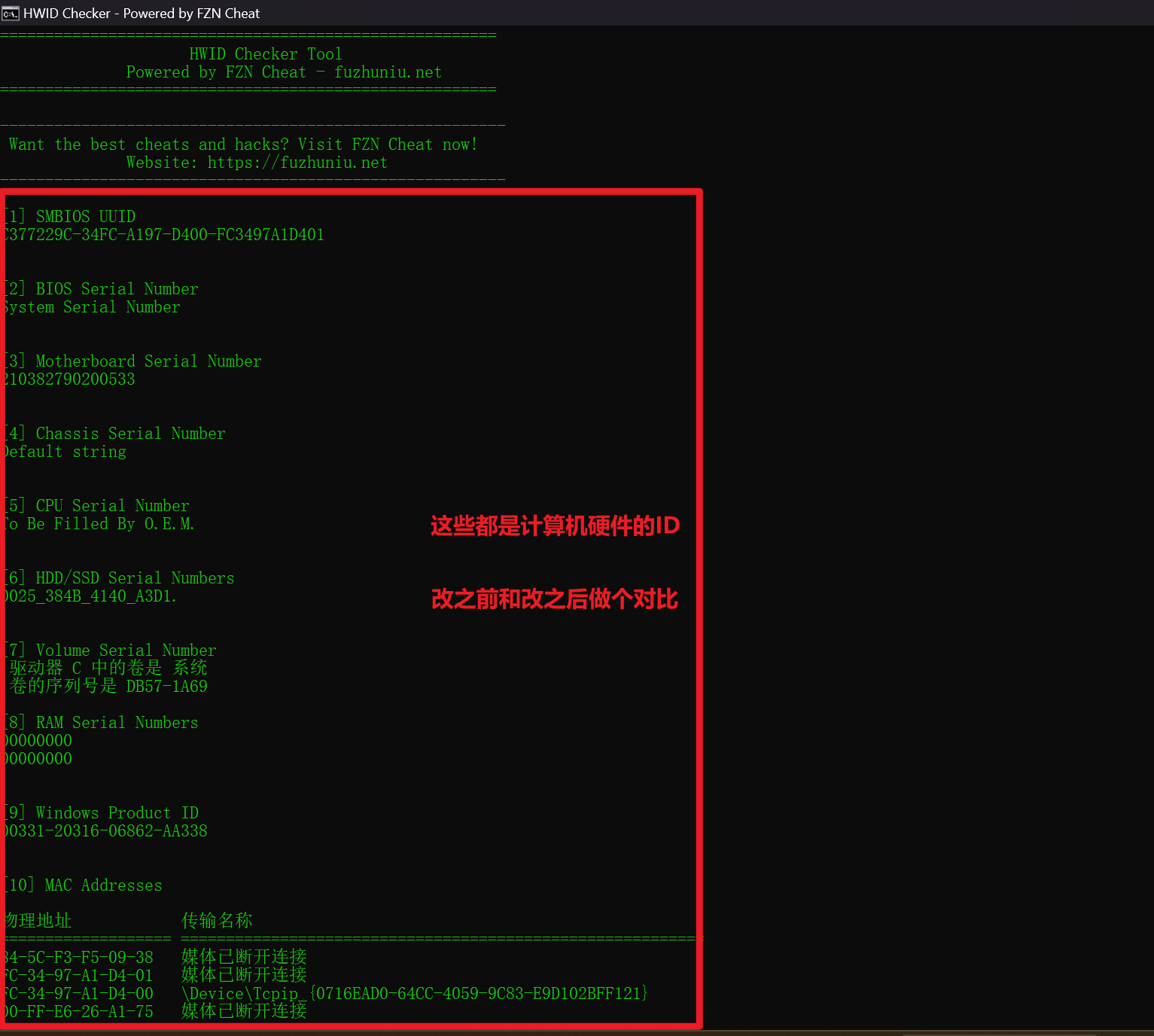The image size is (1154, 1036).
Task: Select MAC address 'FC-34-97-A1-D4-00'
Action: (x=77, y=994)
